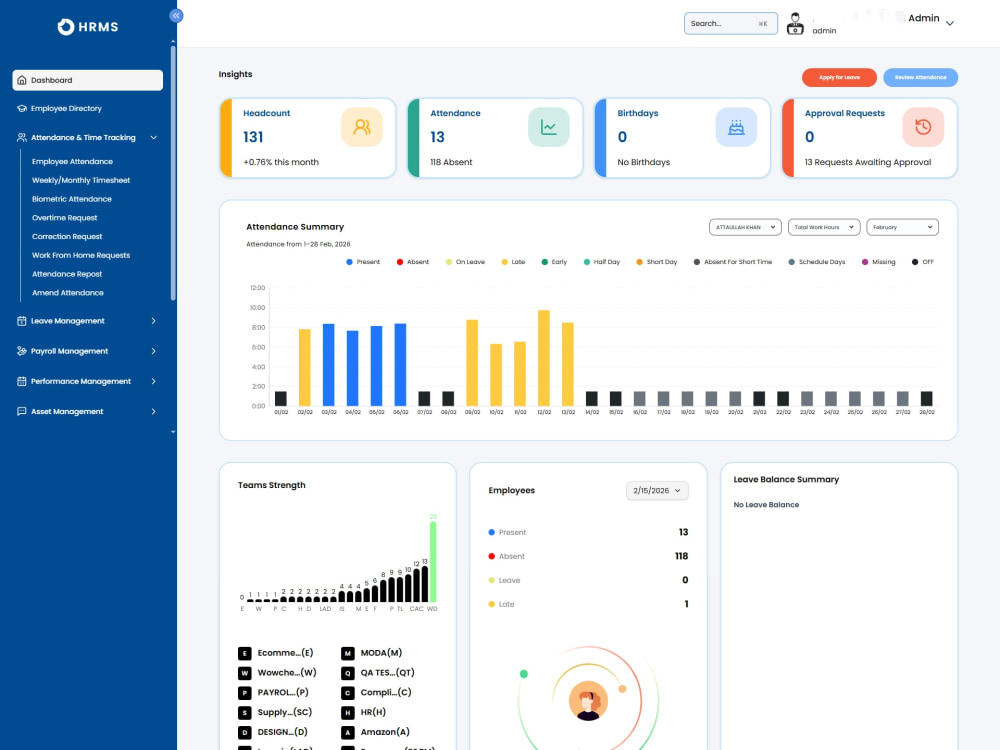
Task: Click the 12/02 attendance bar in chart
Action: click(x=544, y=358)
